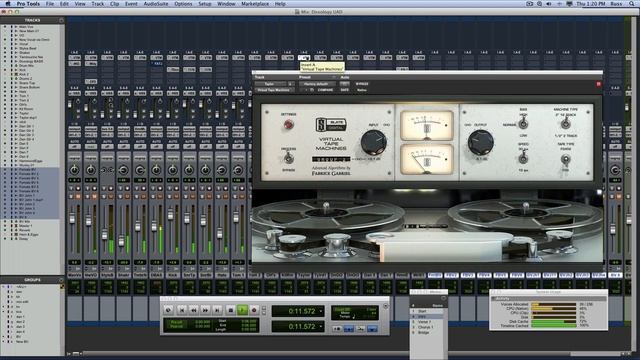Image resolution: width=640 pixels, height=360 pixels.
Task: Click the Compare button in plugin header
Action: point(325,90)
